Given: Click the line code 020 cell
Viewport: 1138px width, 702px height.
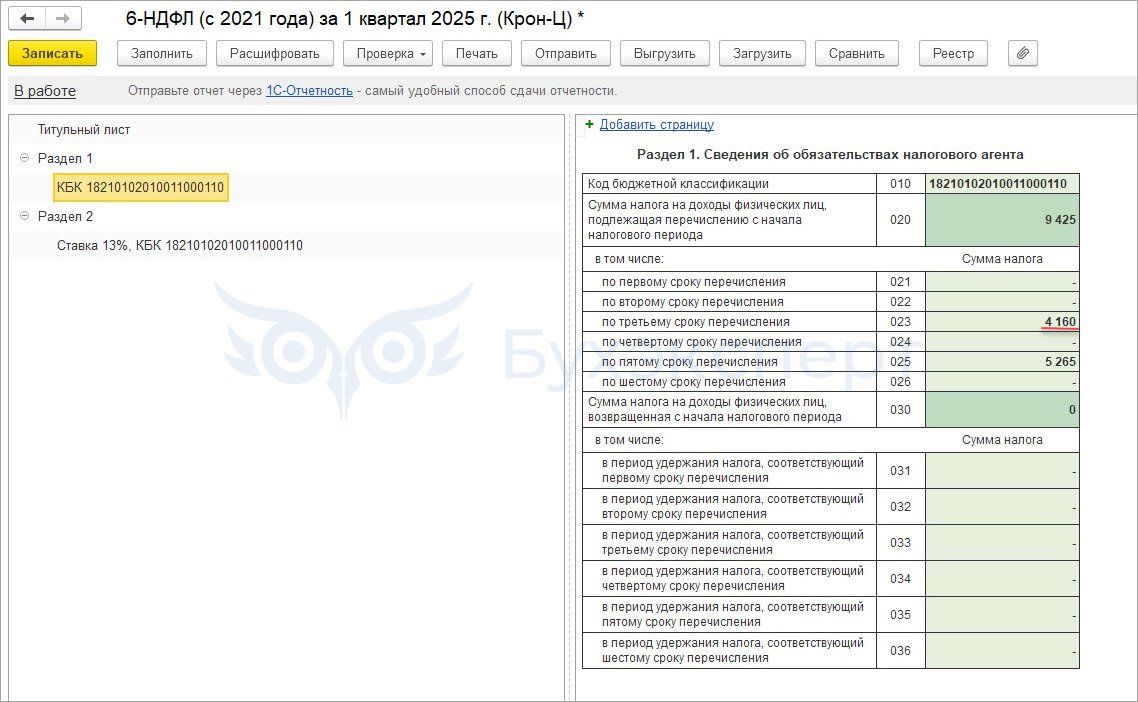Looking at the screenshot, I should pyautogui.click(x=900, y=220).
